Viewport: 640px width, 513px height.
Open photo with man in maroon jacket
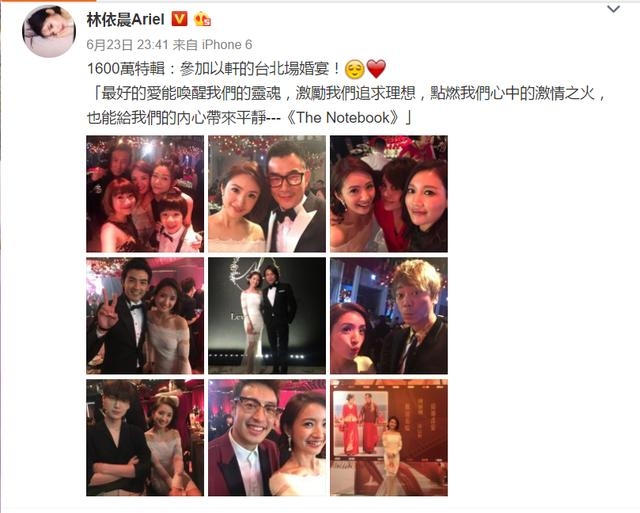point(267,437)
